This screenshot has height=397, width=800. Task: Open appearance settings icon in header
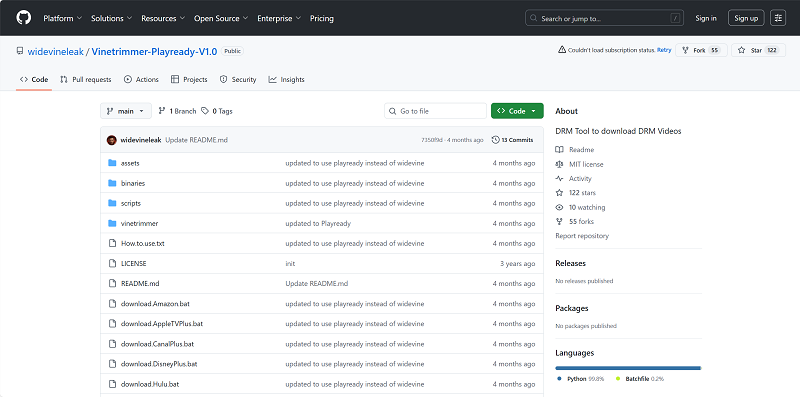click(778, 18)
